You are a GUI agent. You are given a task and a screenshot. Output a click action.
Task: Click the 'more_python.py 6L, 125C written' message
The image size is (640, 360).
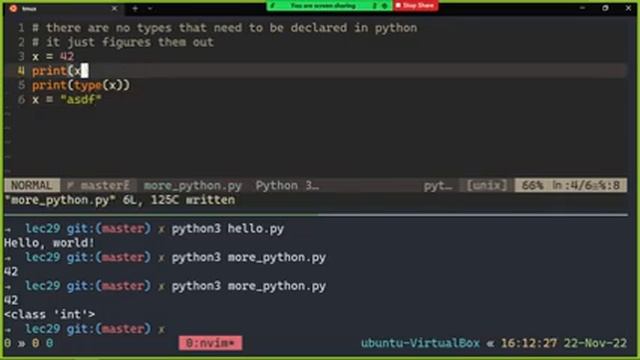[120, 200]
